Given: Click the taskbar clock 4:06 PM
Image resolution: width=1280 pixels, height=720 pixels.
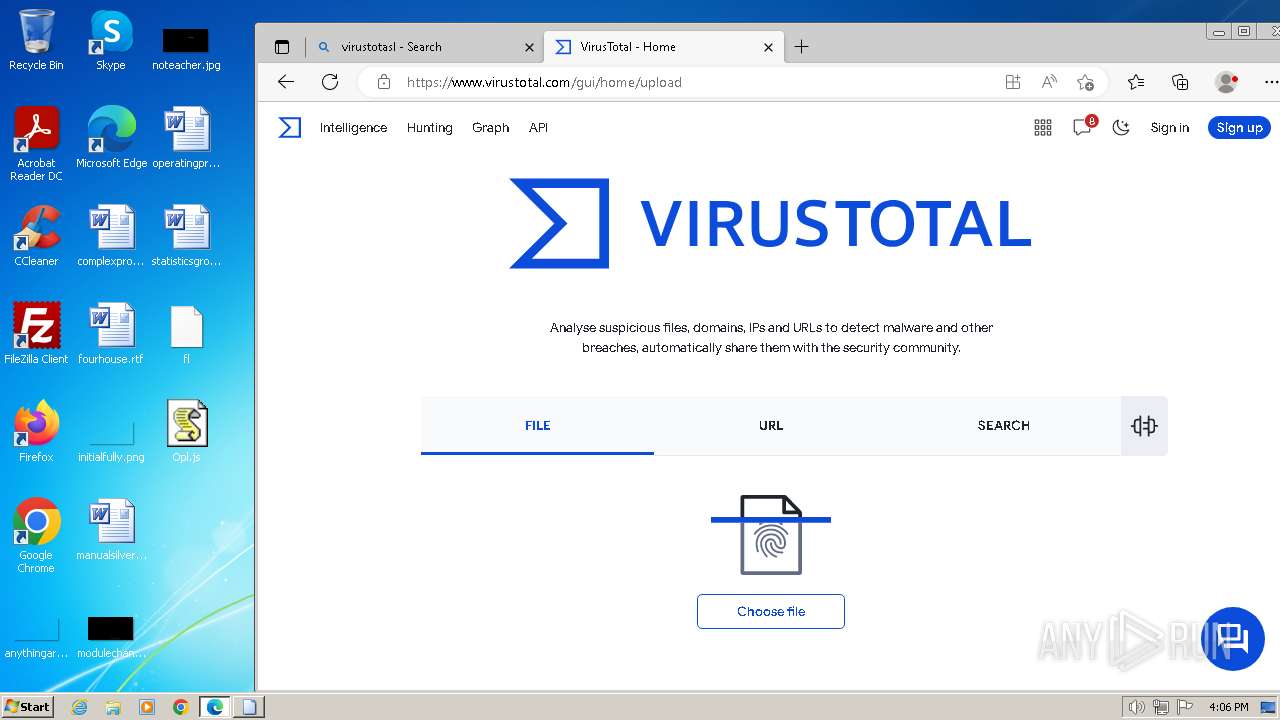Looking at the screenshot, I should 1228,707.
